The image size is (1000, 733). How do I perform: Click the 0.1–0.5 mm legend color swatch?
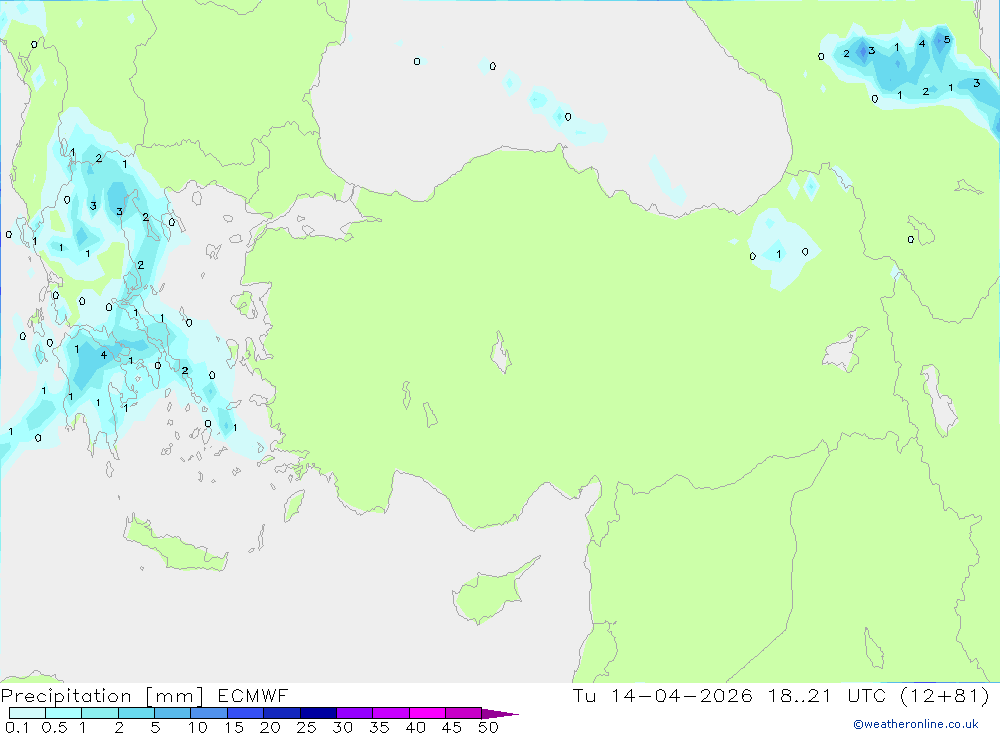coord(27,713)
